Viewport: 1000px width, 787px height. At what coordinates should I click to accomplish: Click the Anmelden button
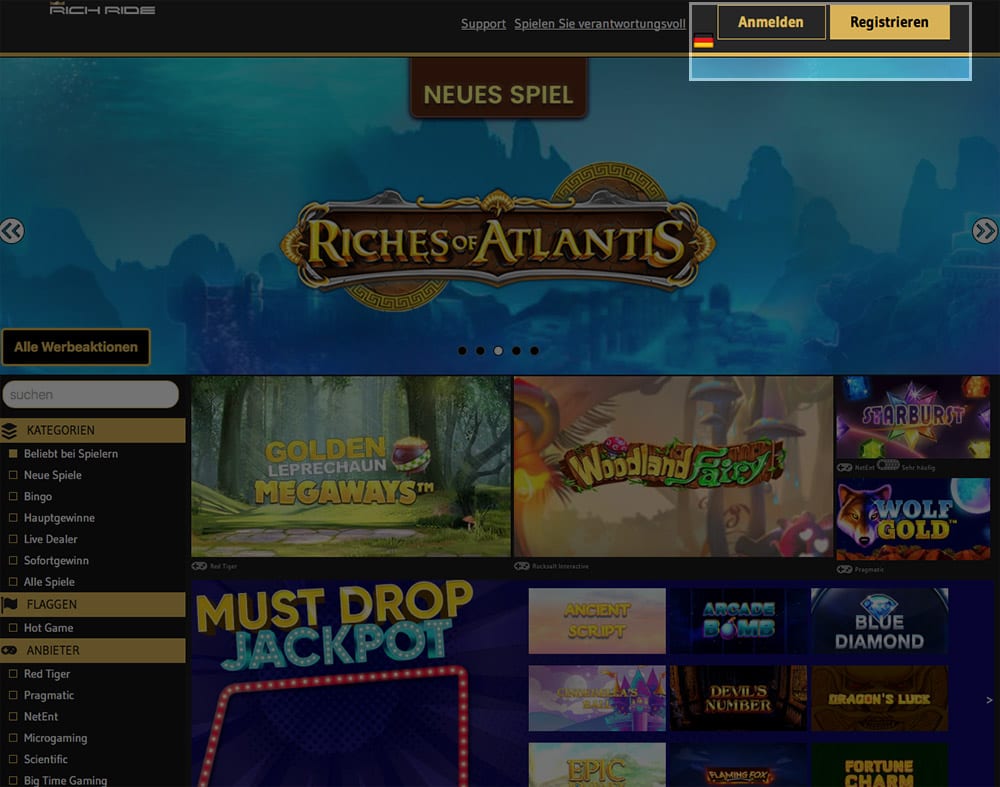(771, 22)
